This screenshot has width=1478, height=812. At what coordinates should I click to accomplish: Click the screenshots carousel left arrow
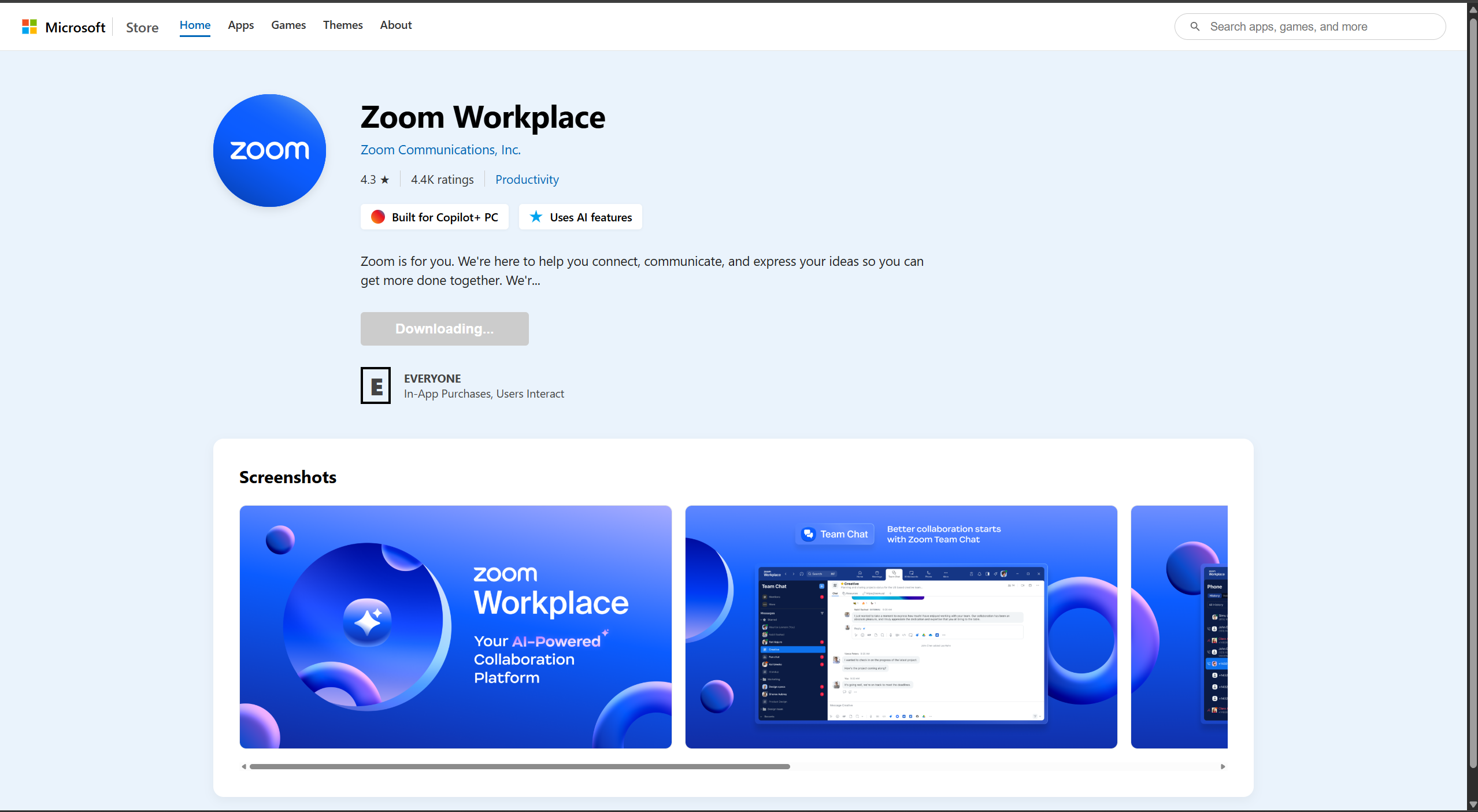point(244,767)
